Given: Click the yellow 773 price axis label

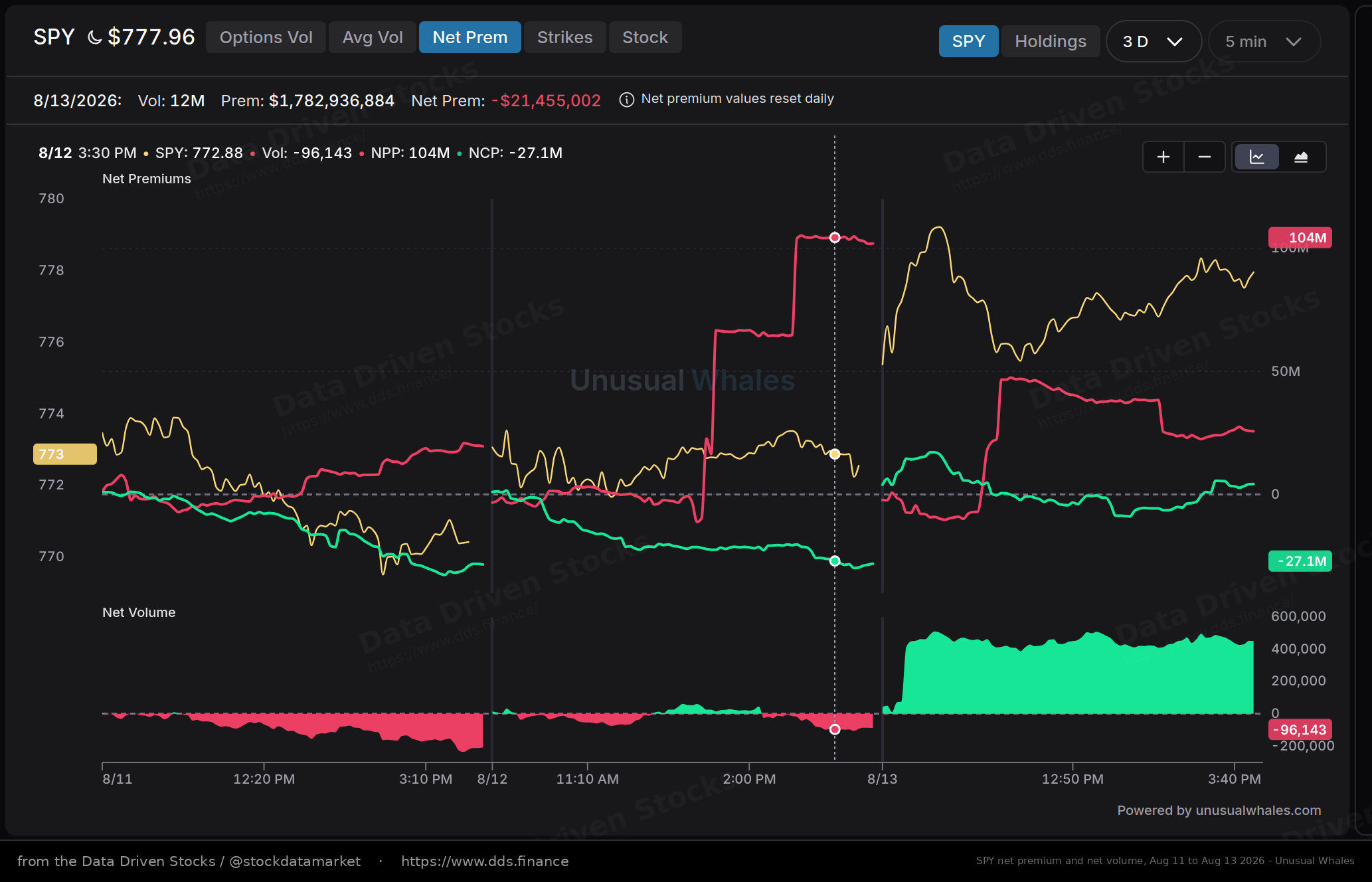Looking at the screenshot, I should pos(65,454).
